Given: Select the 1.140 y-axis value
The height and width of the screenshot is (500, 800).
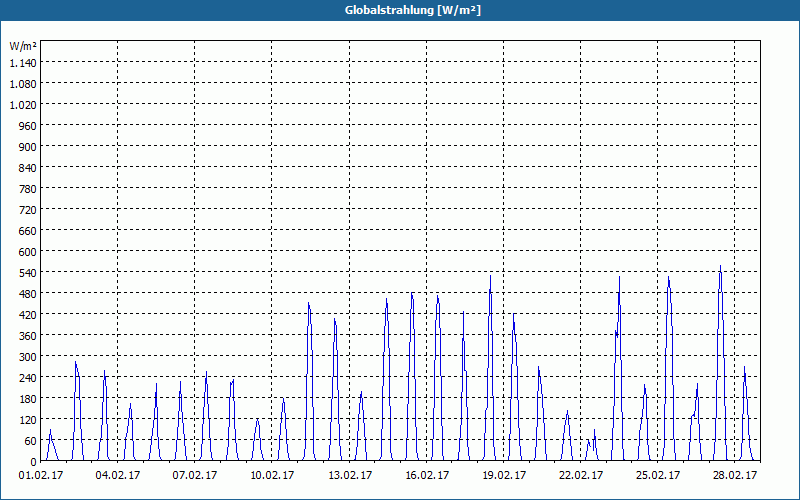Looking at the screenshot, I should [23, 63].
